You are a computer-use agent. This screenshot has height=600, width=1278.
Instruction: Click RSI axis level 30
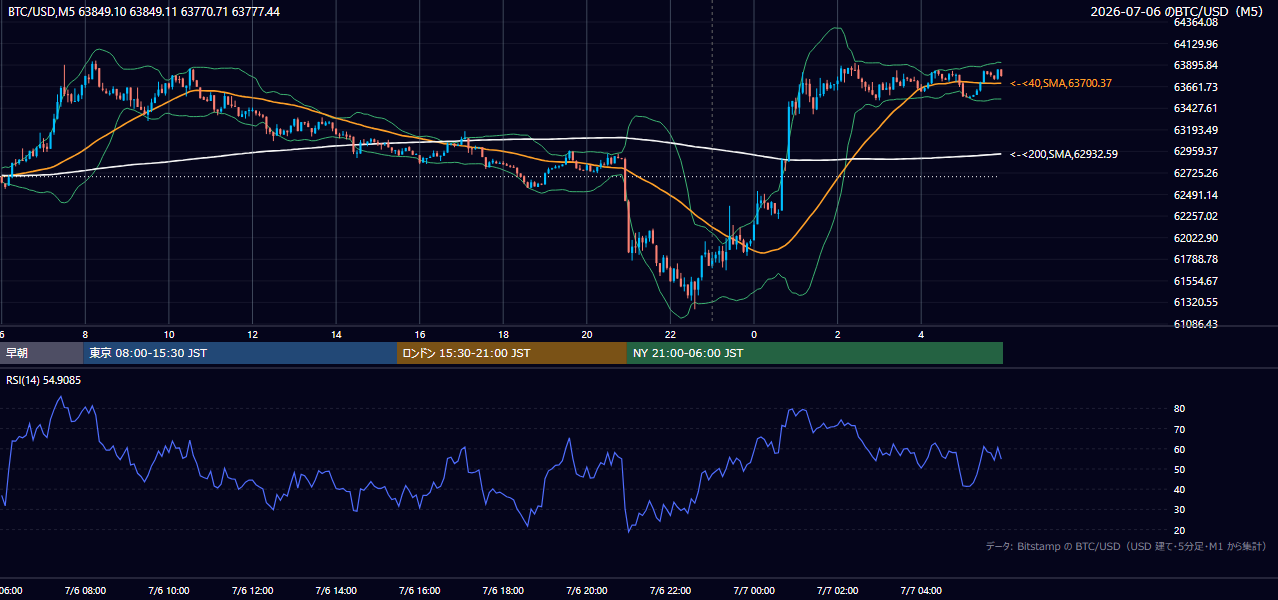pyautogui.click(x=1179, y=510)
